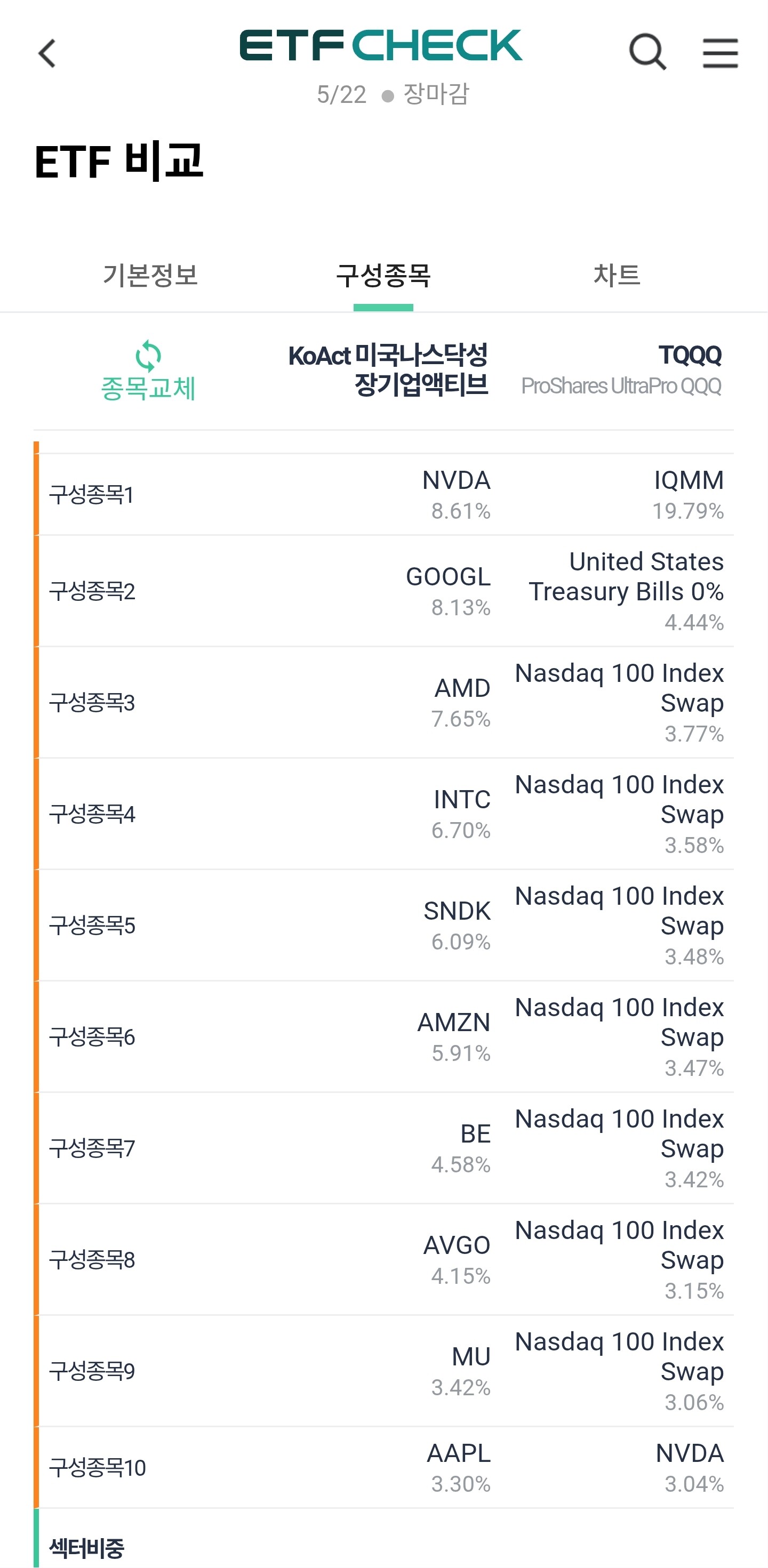Select the 구성종목 tab
Screen dimensions: 768x1568
[383, 275]
